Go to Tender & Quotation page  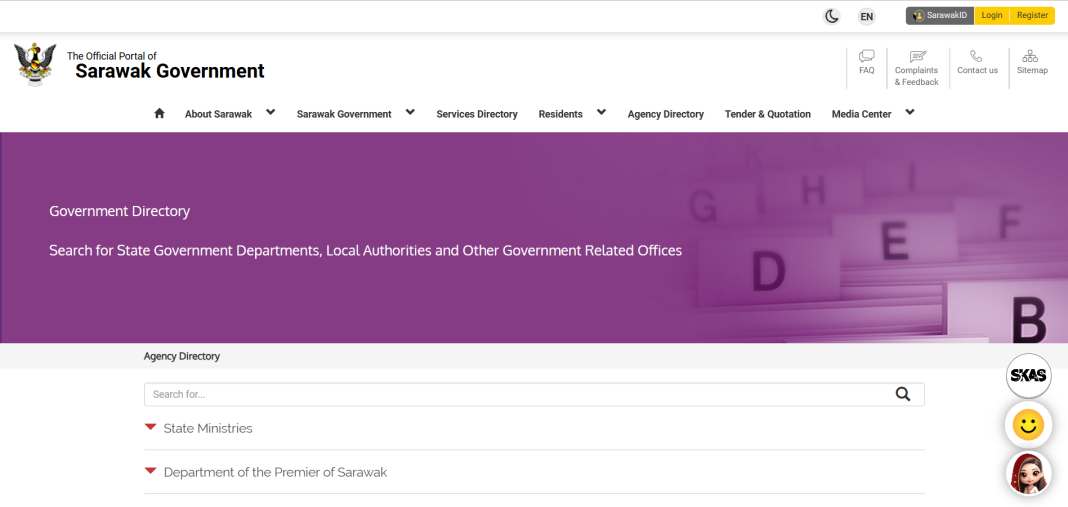tap(767, 114)
